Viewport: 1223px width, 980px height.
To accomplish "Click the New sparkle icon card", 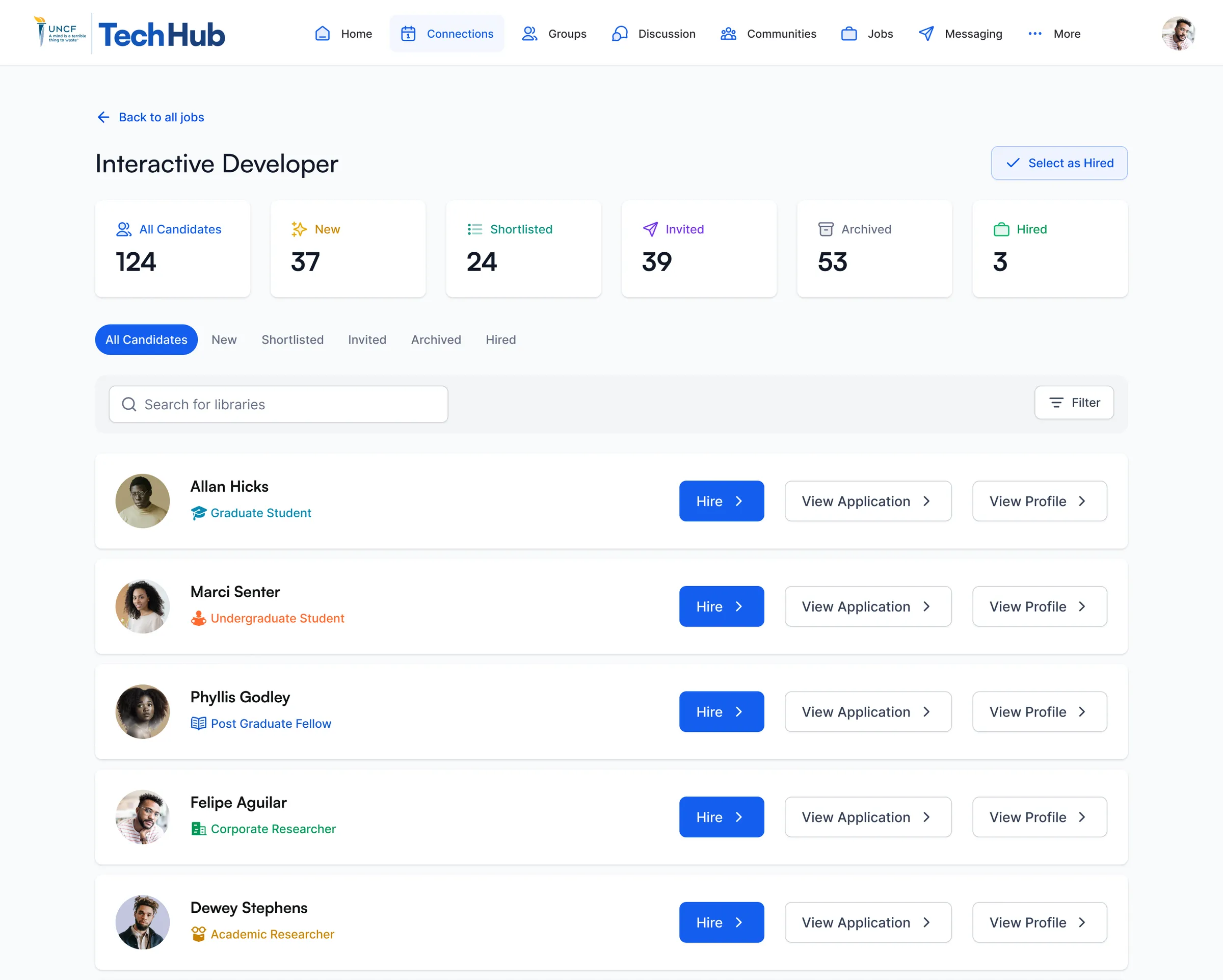I will tap(348, 249).
